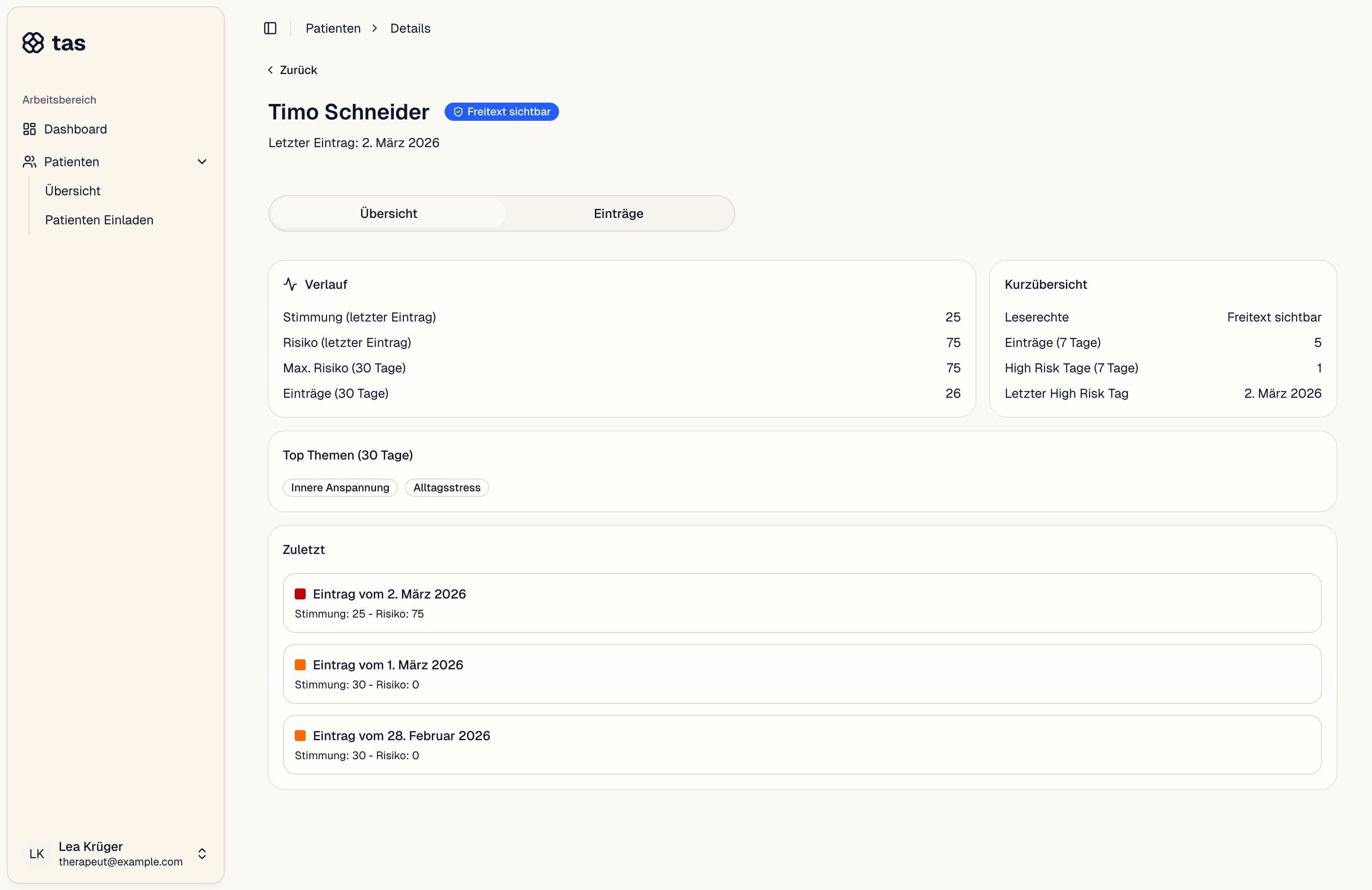This screenshot has height=890, width=1372.
Task: Open Patienten Einladen in sidebar
Action: (99, 220)
